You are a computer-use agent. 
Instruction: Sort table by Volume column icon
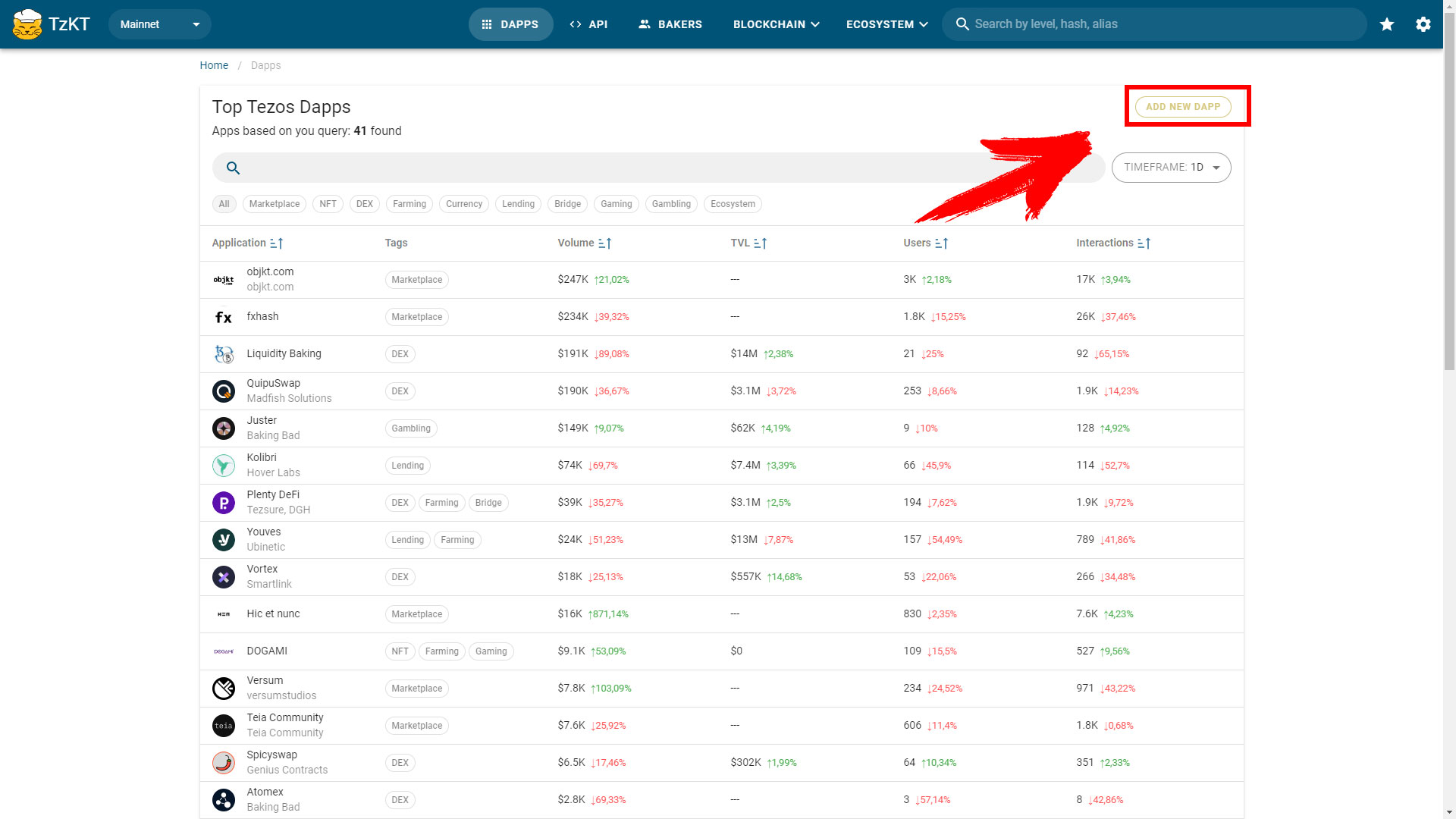point(604,243)
